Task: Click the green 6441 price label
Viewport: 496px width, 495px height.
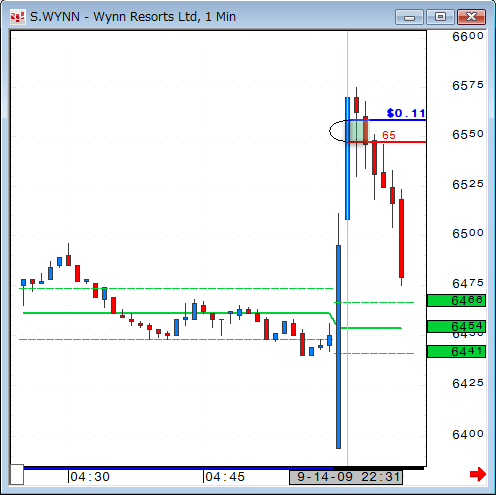Action: point(456,352)
